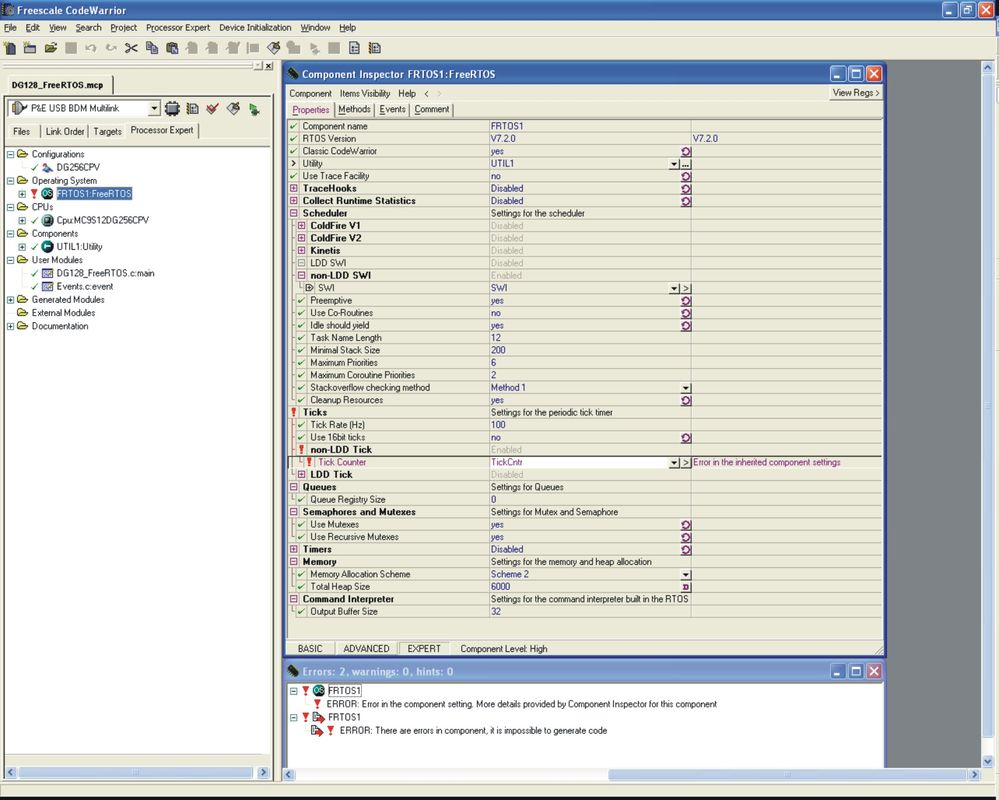
Task: Toggle Use 16bit ticks setting
Action: (x=686, y=438)
